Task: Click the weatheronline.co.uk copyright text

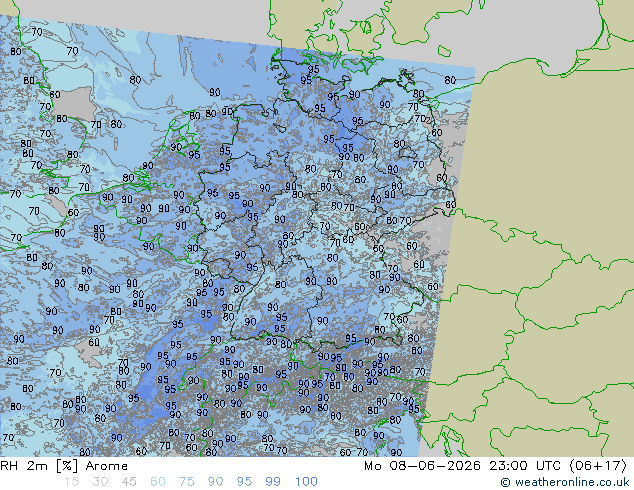Action: 565,482
